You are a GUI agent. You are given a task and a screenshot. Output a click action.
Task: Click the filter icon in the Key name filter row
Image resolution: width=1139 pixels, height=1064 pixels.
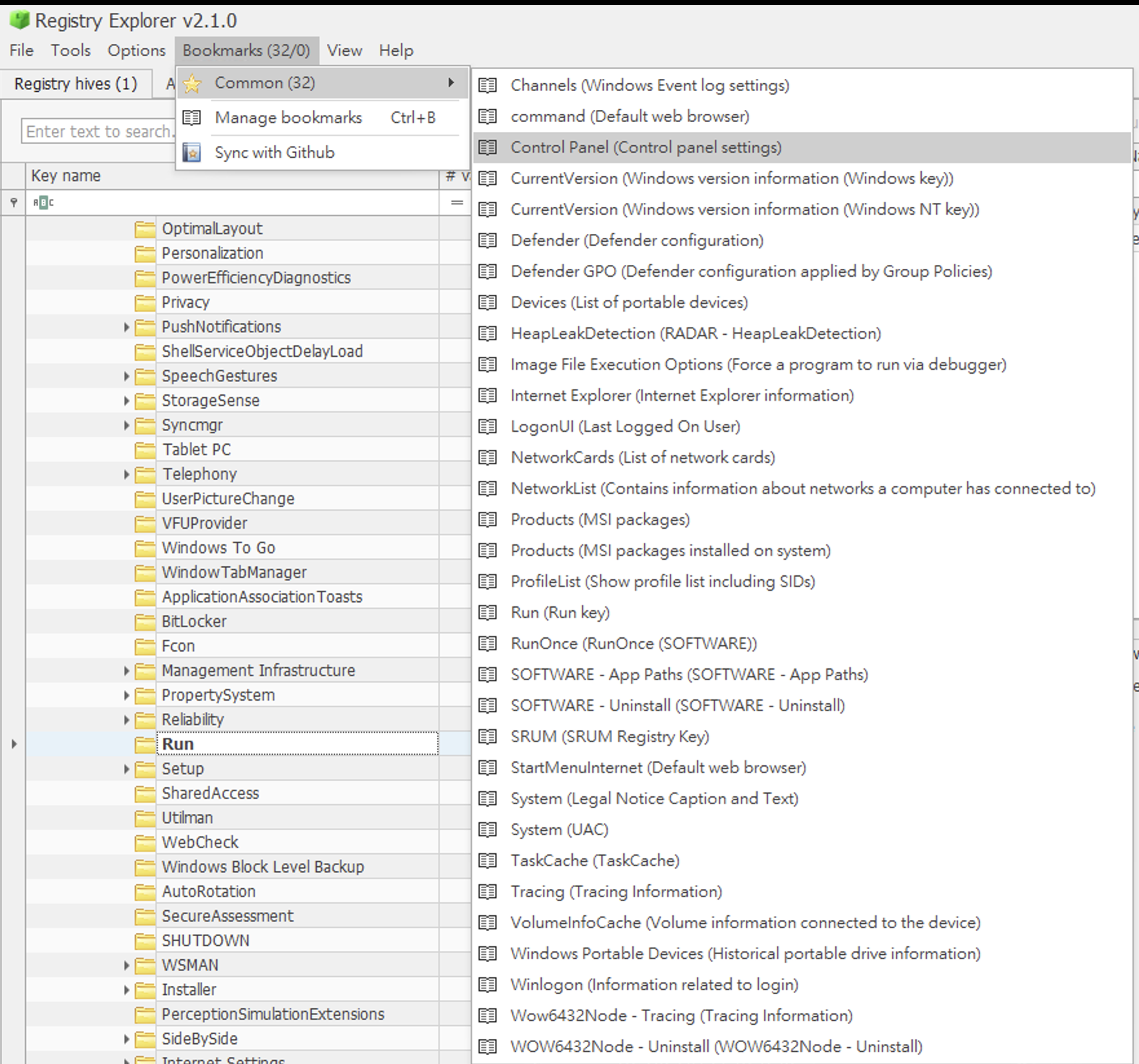coord(14,202)
